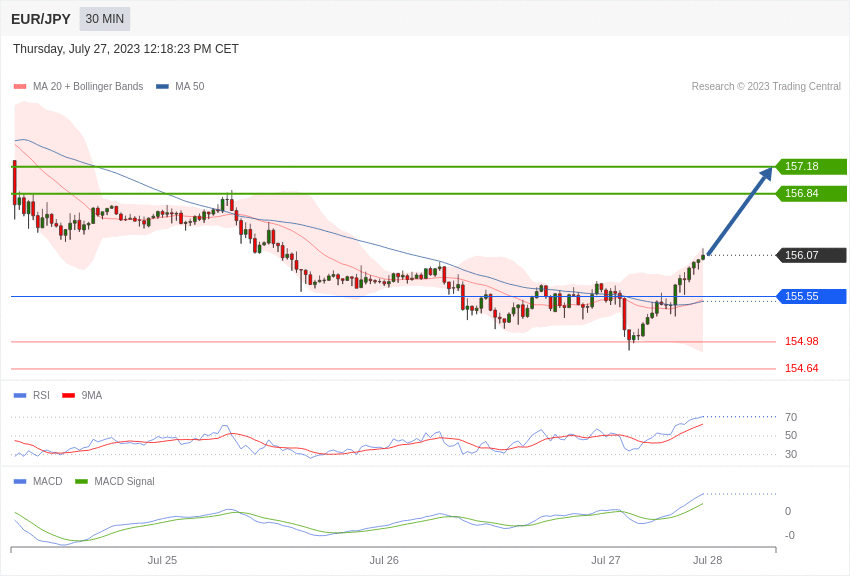The image size is (850, 576).
Task: Click the 155.55 pivot price tag
Action: click(x=812, y=296)
